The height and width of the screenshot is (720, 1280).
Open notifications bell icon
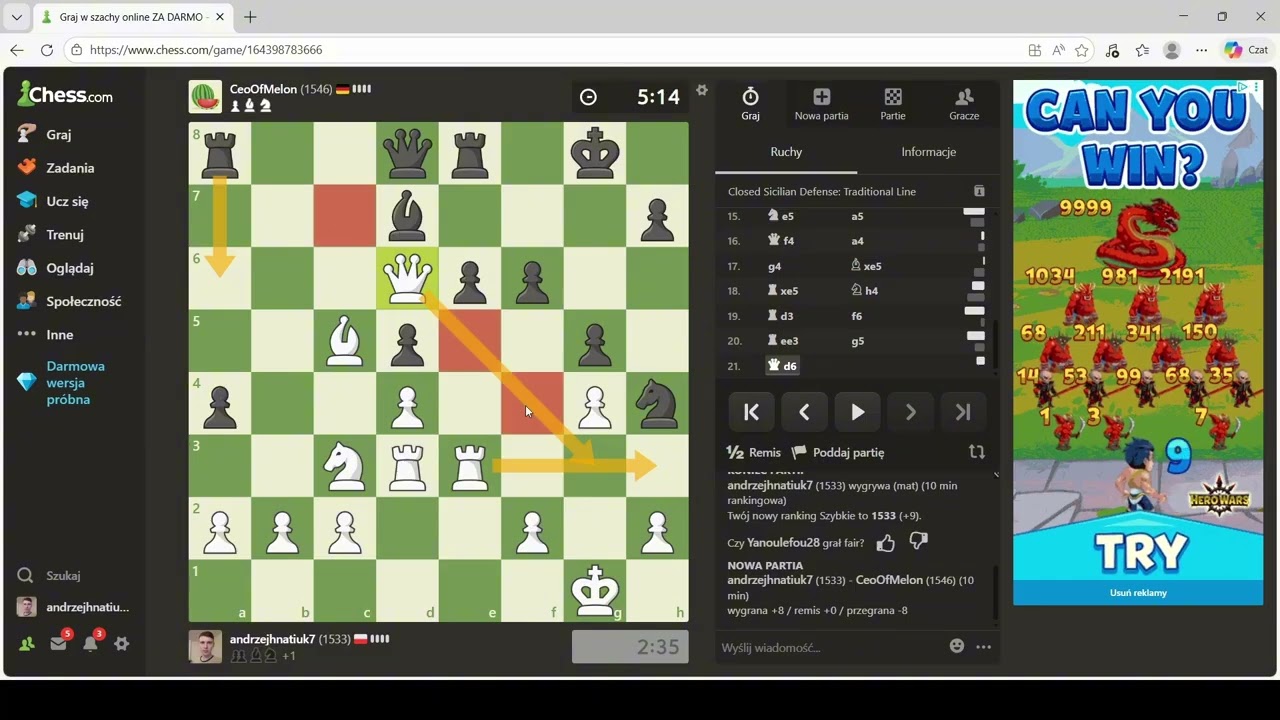point(90,644)
